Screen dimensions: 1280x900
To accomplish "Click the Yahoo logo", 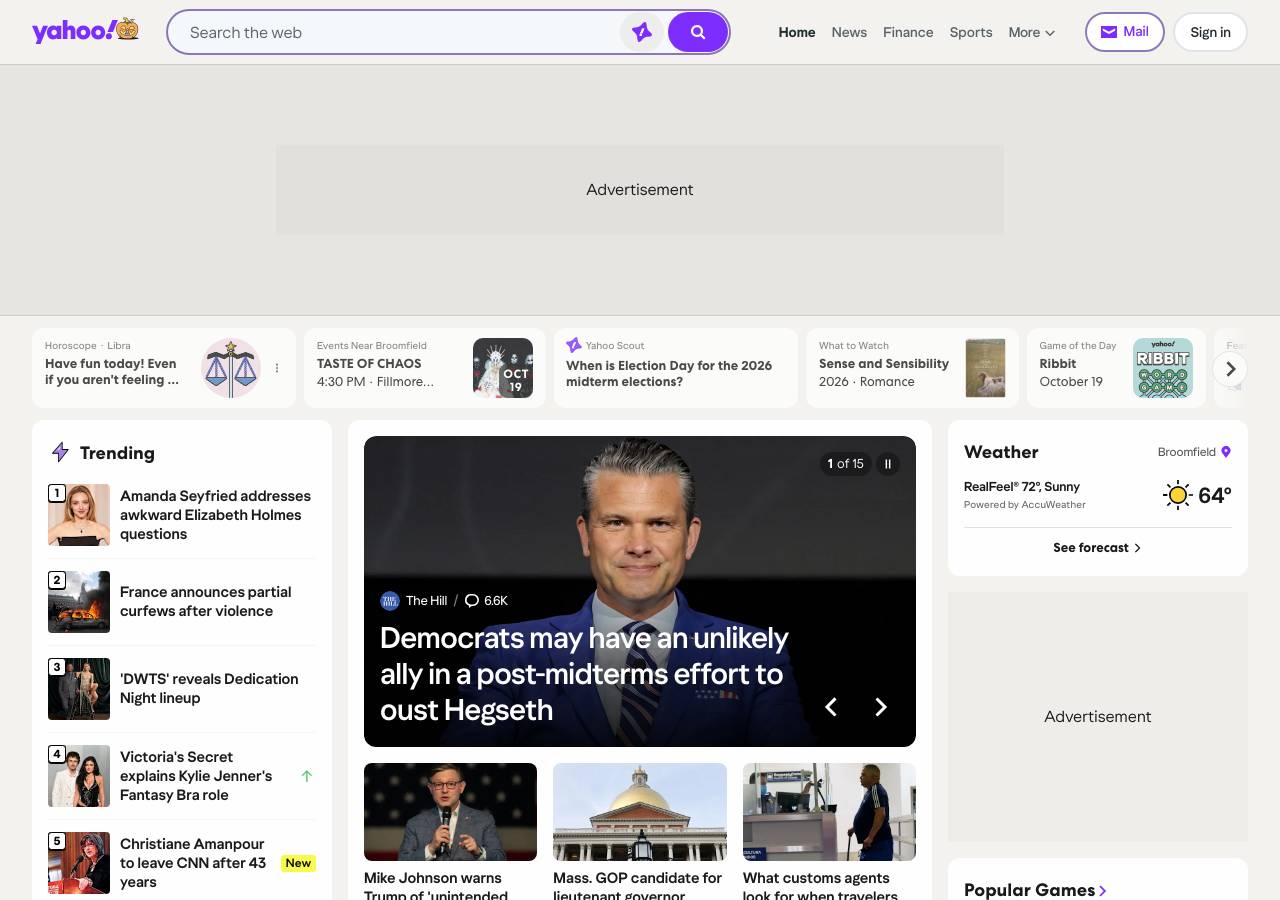I will [86, 31].
